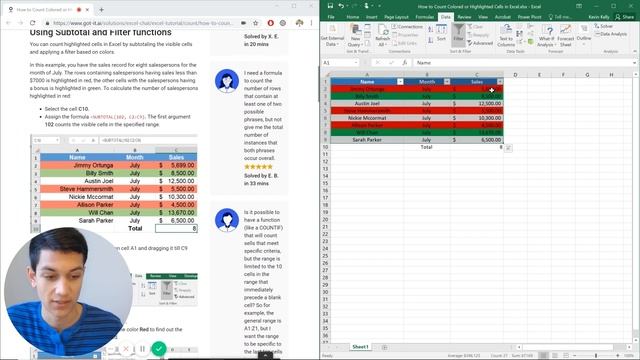This screenshot has width=640, height=360.
Task: Click the Connections button in ribbon
Action: tap(407, 27)
